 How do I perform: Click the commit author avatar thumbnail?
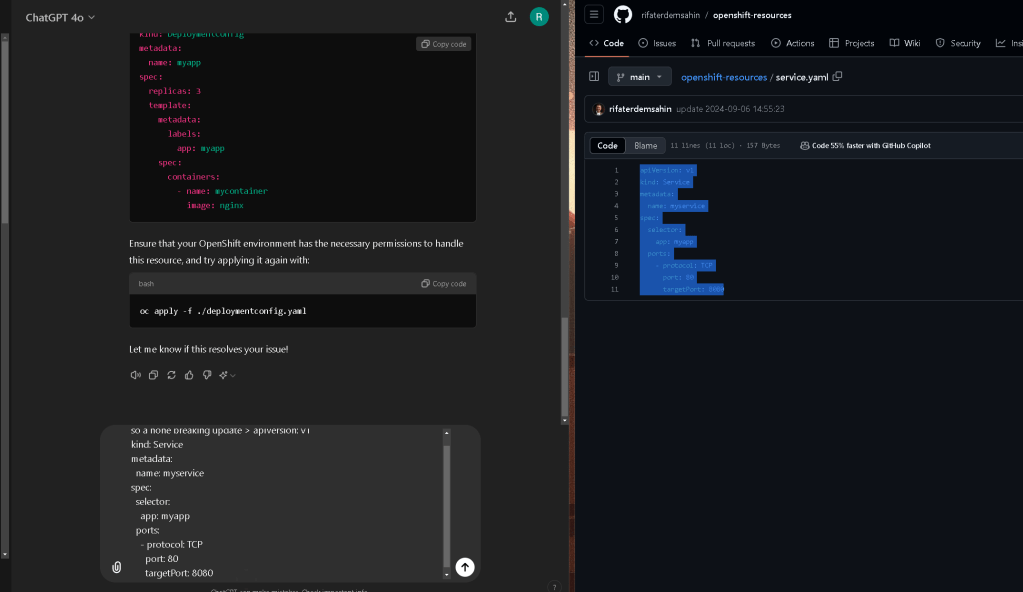[x=598, y=109]
